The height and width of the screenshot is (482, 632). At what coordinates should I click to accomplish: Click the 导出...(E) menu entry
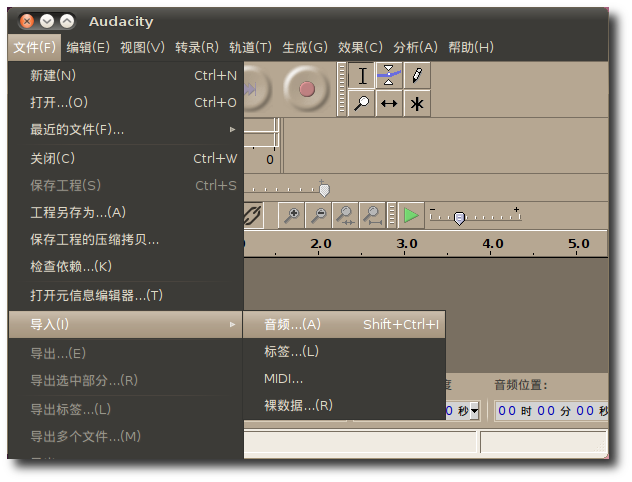click(126, 353)
